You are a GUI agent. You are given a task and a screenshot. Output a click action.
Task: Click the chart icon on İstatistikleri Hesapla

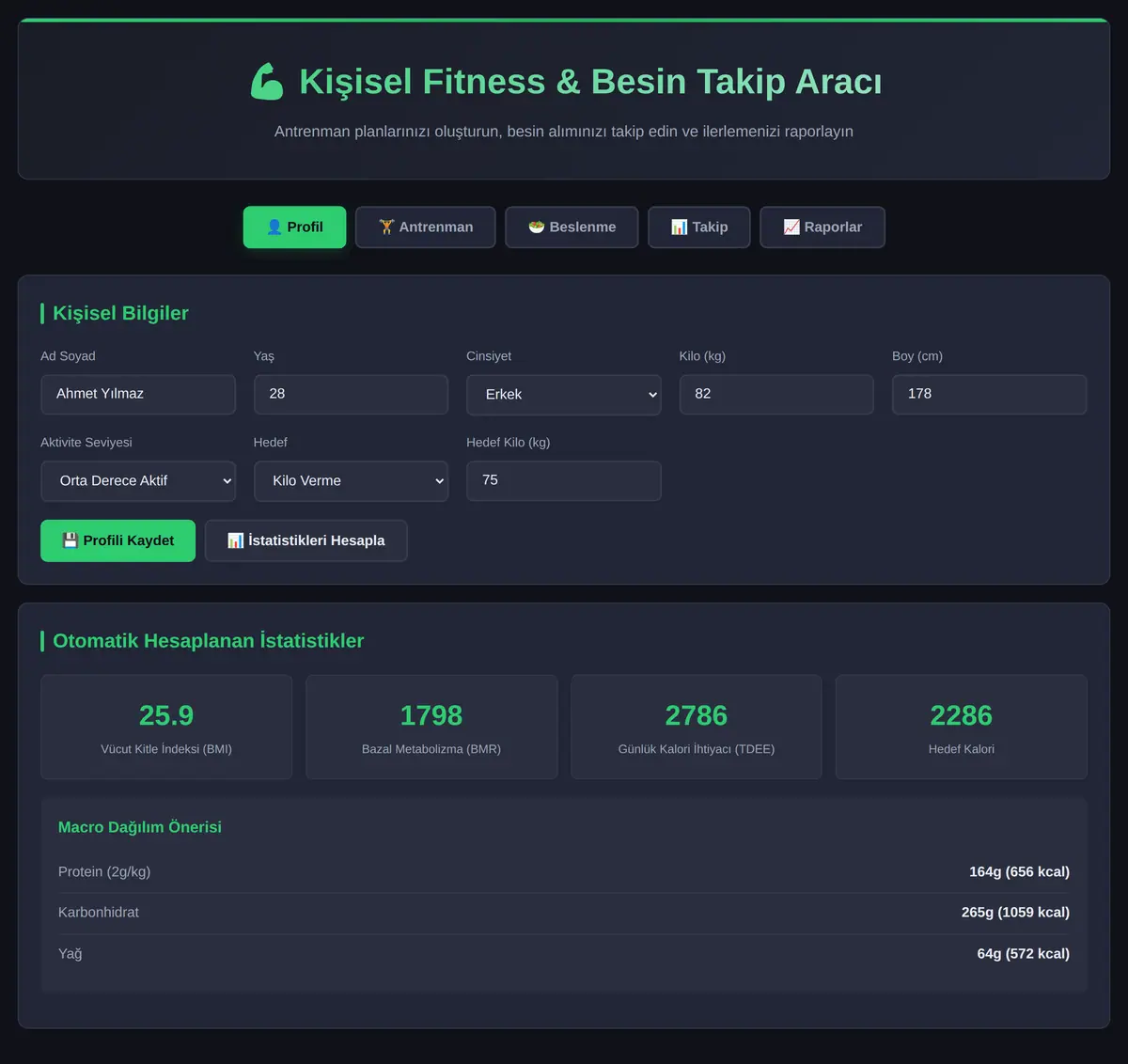point(236,540)
